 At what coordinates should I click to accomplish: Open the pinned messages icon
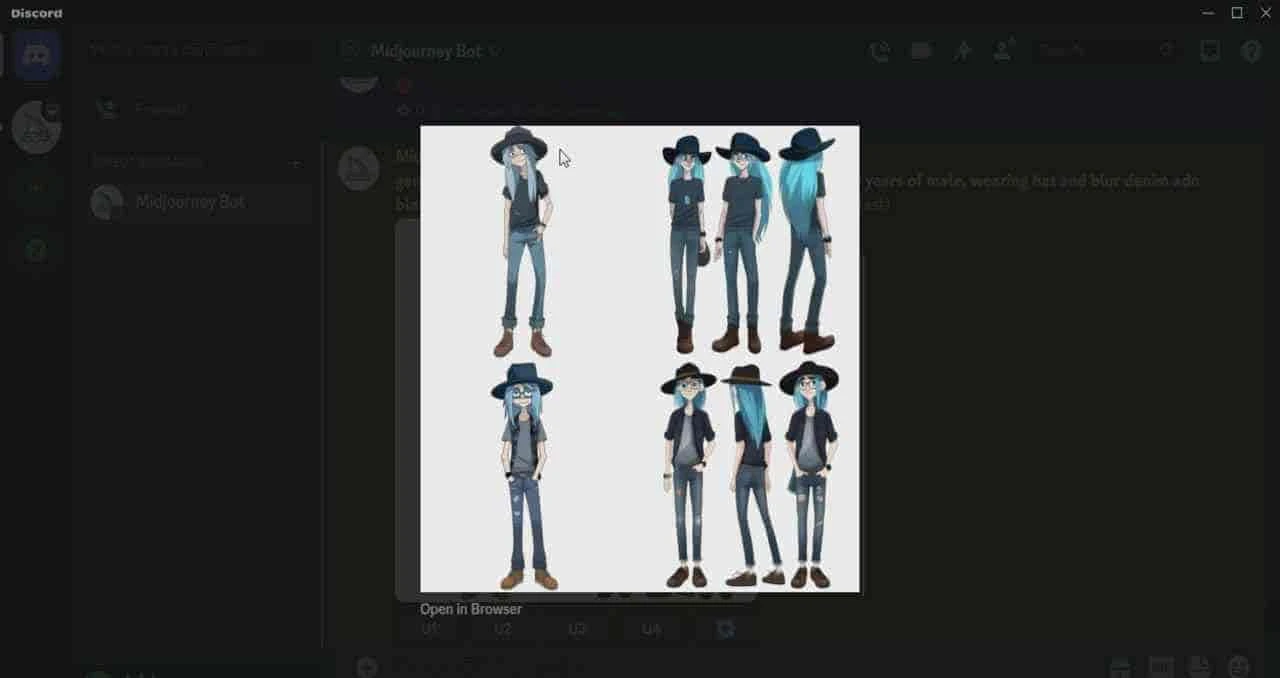961,50
